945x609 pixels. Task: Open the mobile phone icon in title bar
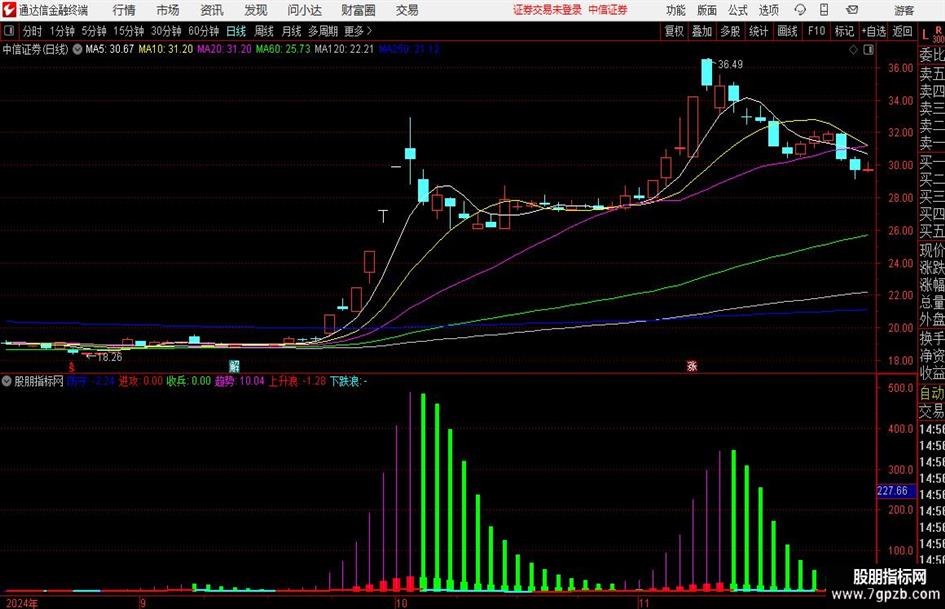click(824, 10)
